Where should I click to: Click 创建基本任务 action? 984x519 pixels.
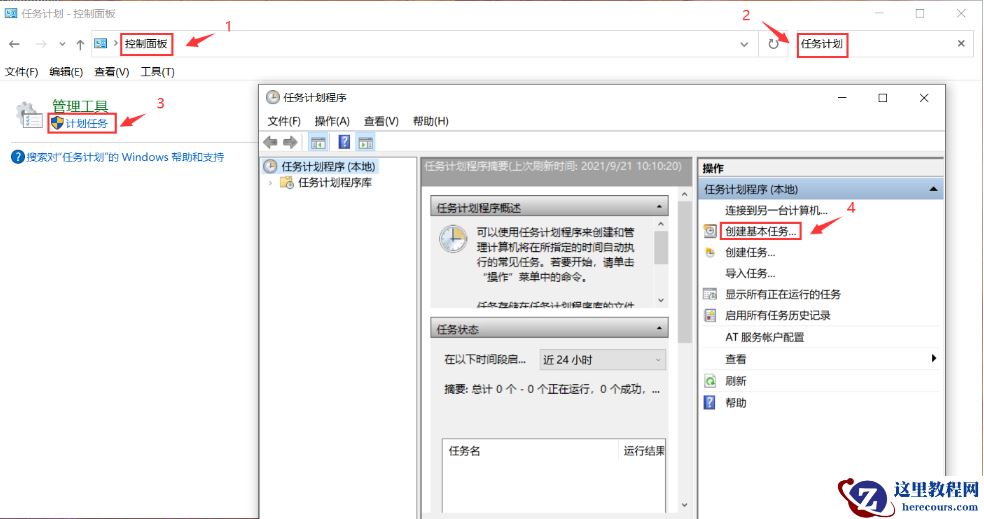[761, 231]
